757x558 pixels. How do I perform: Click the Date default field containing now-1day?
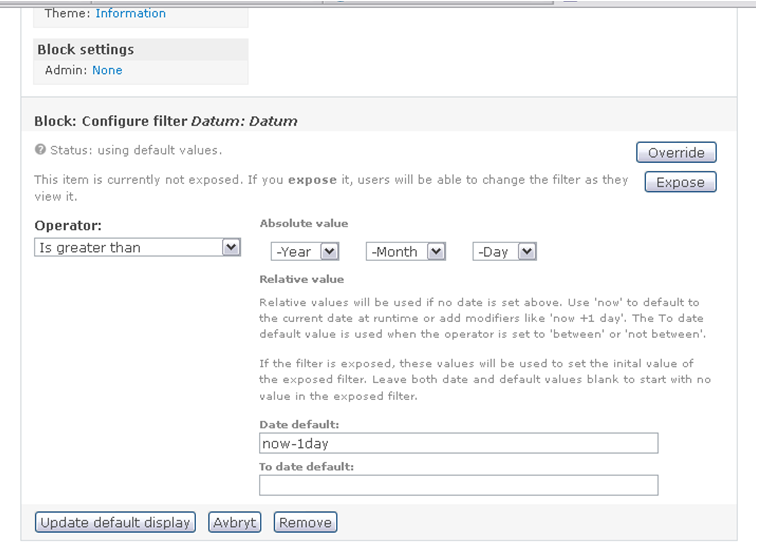[459, 443]
